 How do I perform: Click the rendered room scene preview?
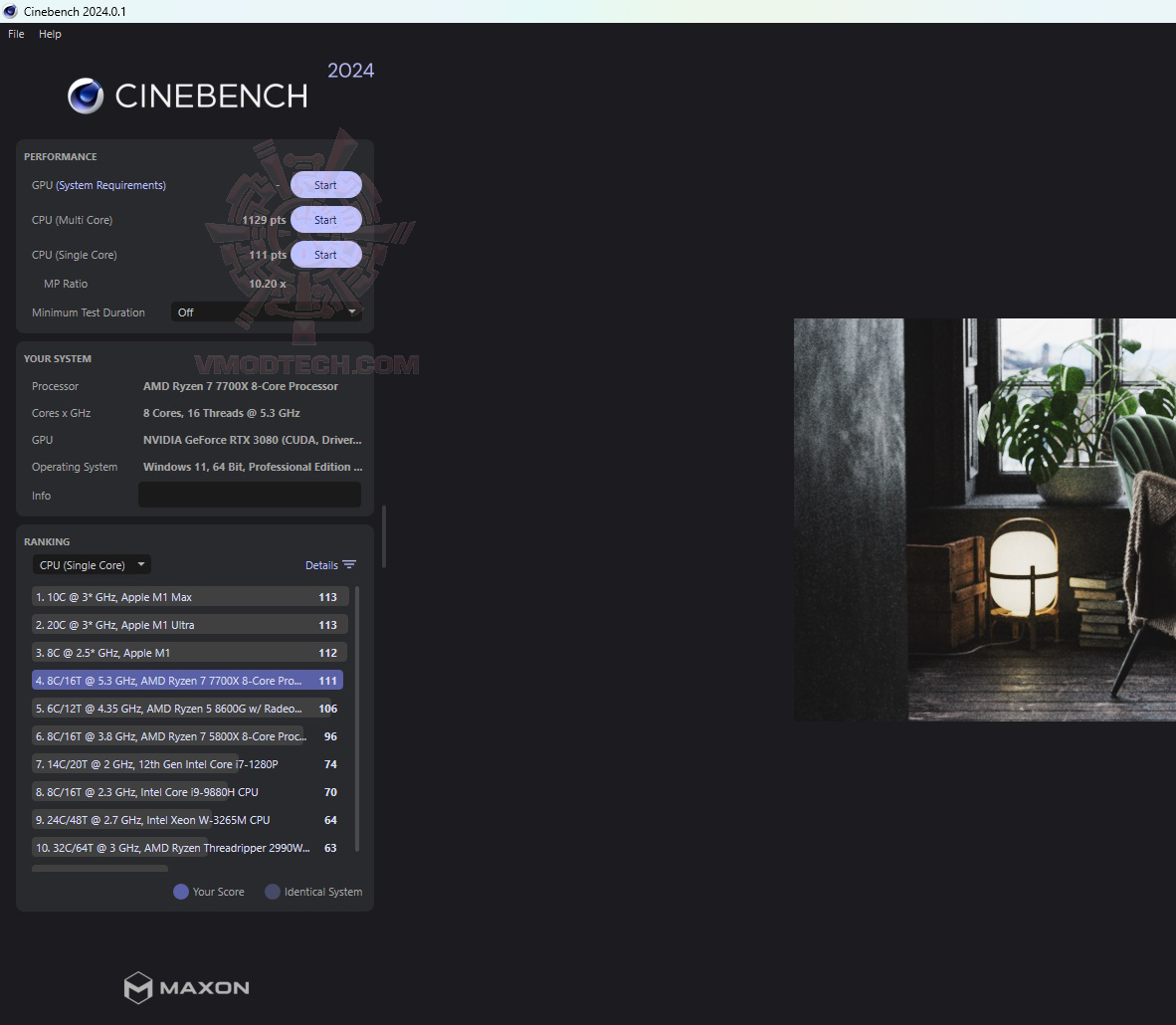tap(985, 519)
